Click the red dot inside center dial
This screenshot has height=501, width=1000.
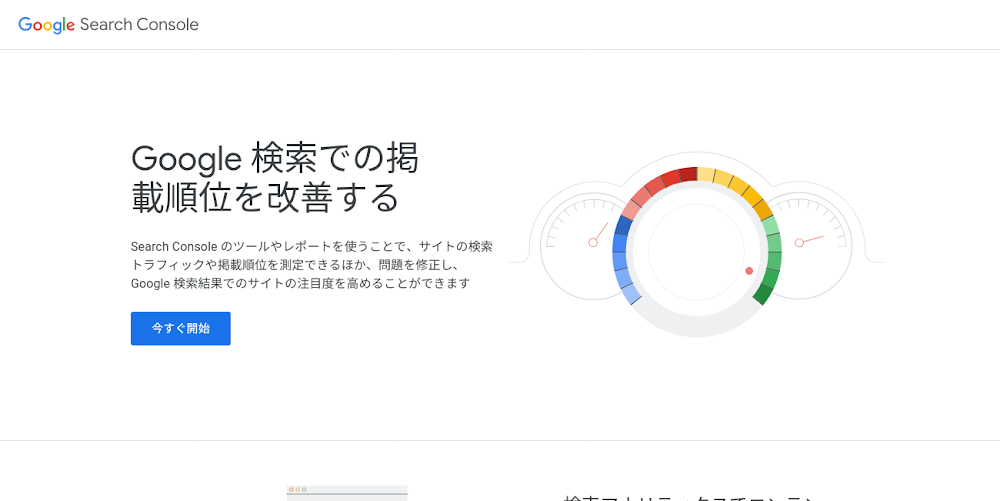click(749, 271)
